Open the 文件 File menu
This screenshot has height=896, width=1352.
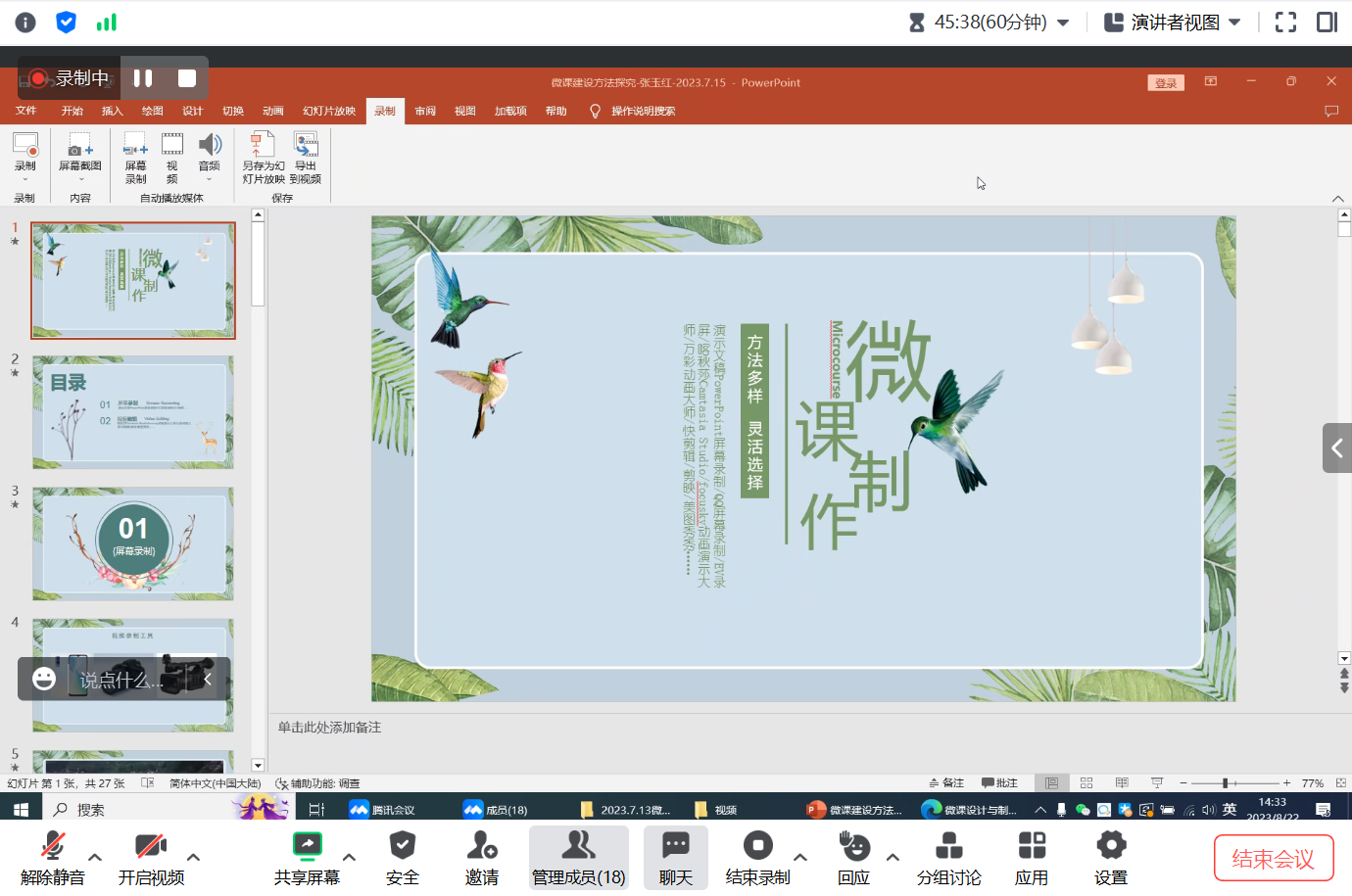point(26,111)
